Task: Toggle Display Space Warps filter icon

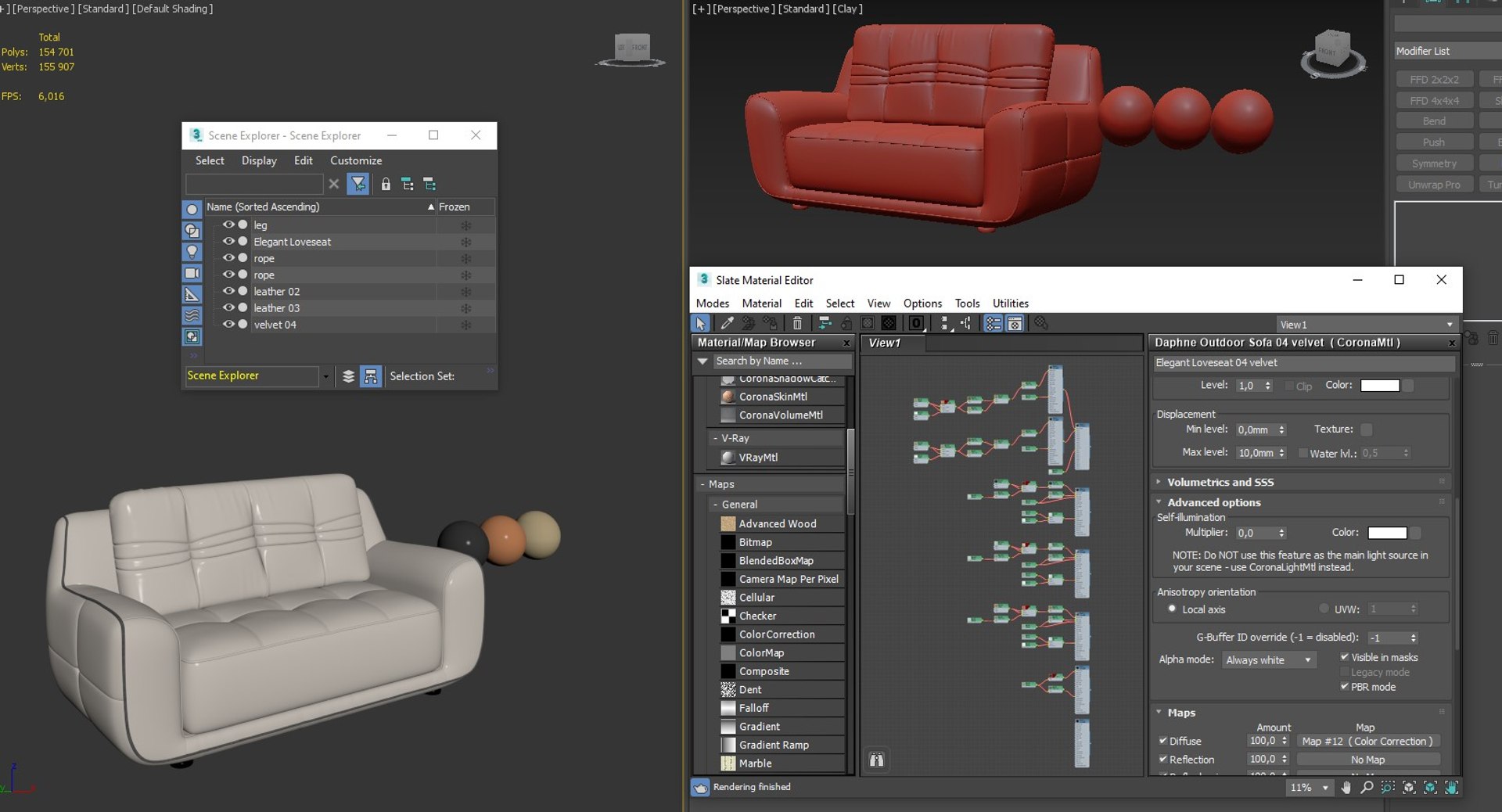Action: click(192, 315)
